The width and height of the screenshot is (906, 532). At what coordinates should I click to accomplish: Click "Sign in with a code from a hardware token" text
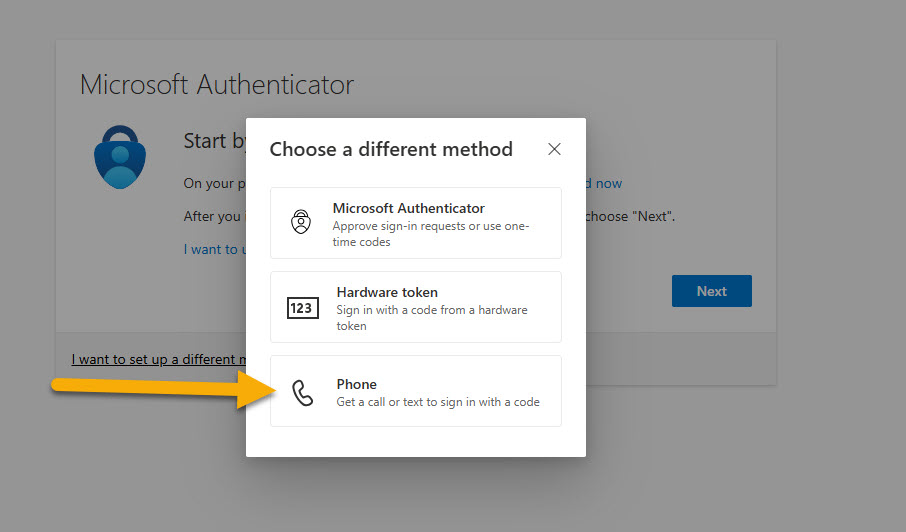(x=431, y=318)
